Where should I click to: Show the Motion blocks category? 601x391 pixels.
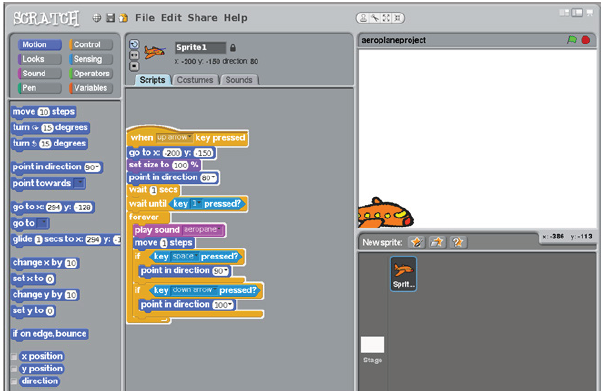40,44
